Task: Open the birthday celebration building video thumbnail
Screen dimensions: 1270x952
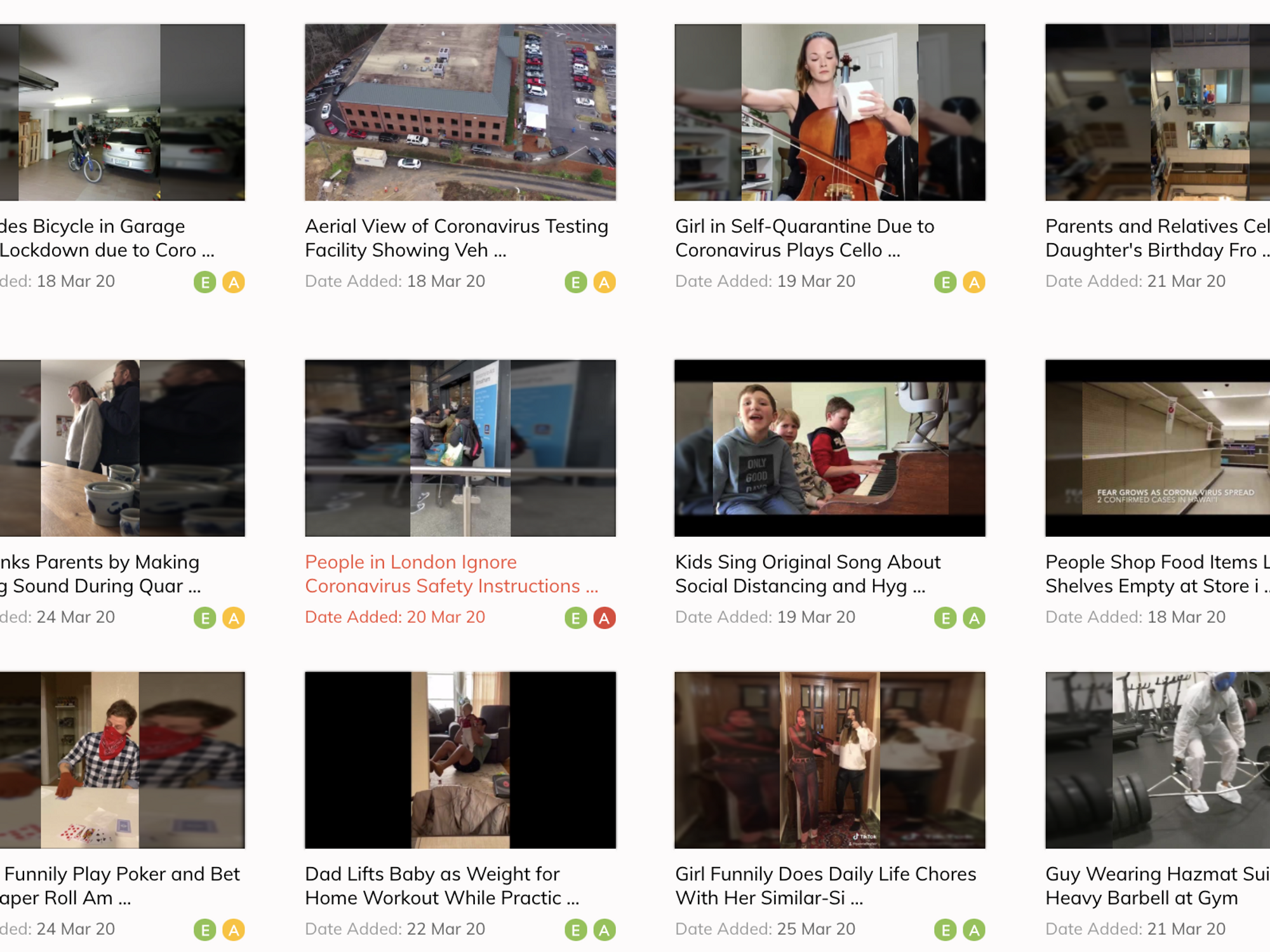Action: pos(1158,112)
